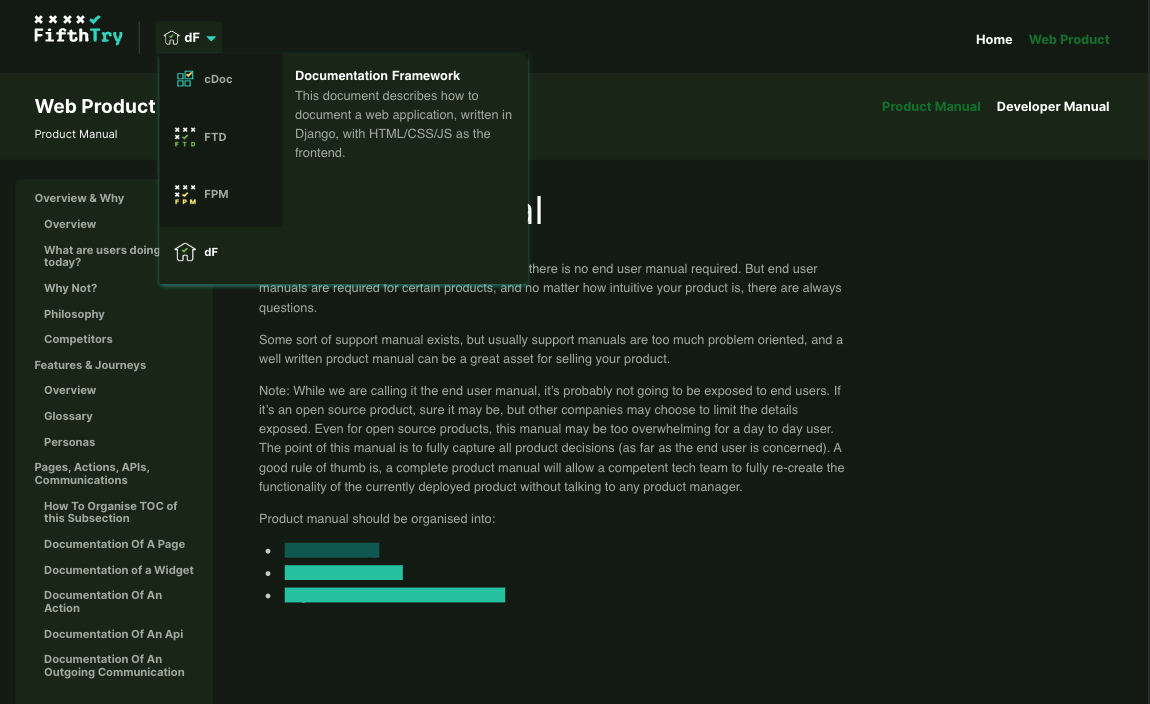Select cDoc from the dropdown menu

221,79
